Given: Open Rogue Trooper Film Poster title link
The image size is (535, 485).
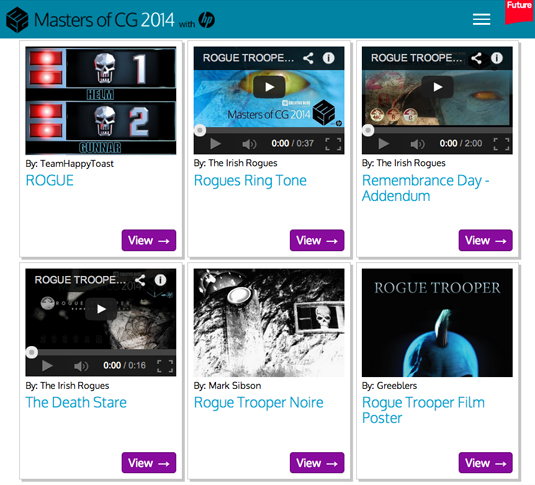Looking at the screenshot, I should pyautogui.click(x=423, y=410).
